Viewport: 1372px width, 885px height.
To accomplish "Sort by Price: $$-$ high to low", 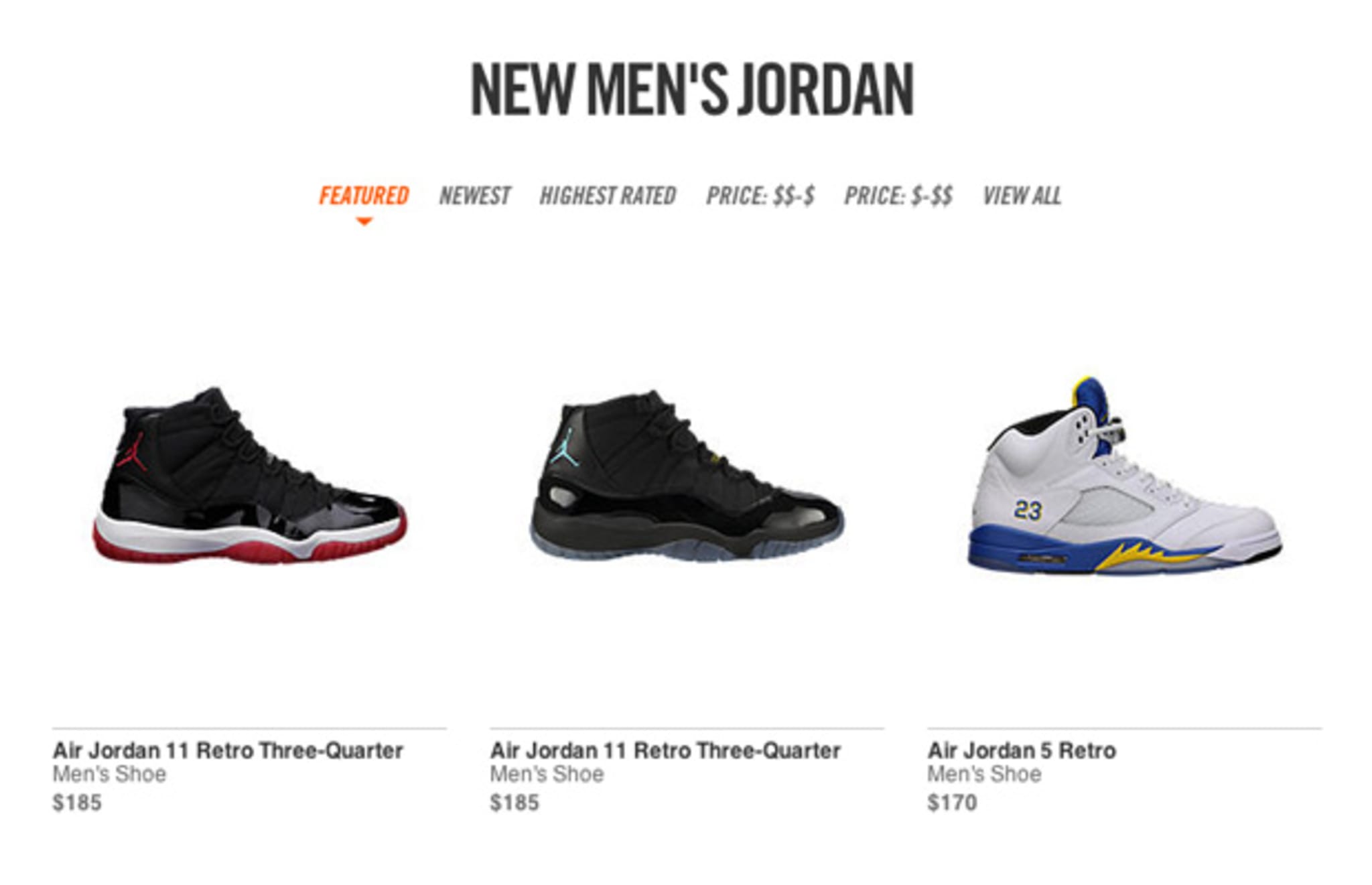I will point(760,196).
